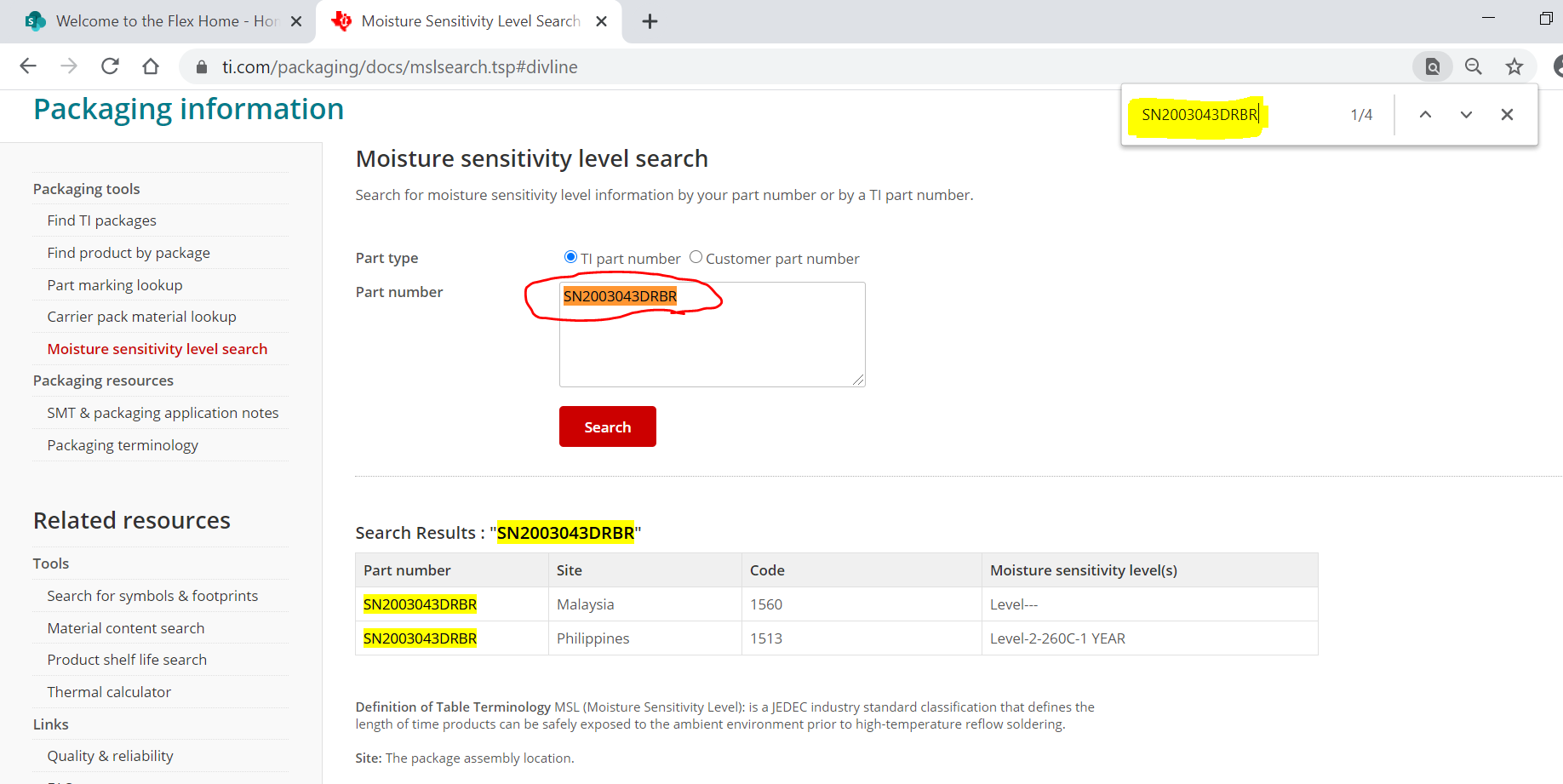Open Find product by package link
Viewport: 1563px width, 784px height.
pyautogui.click(x=129, y=253)
